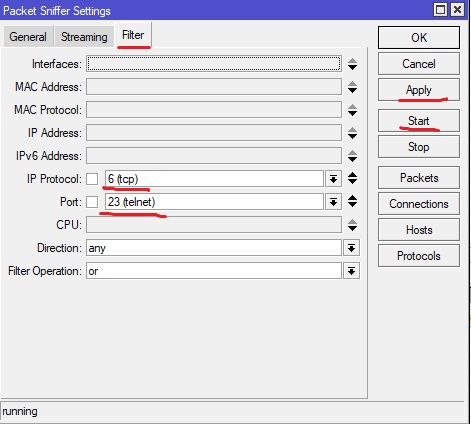This screenshot has width=471, height=424.
Task: Click the MAC Protocol field
Action: tap(214, 110)
